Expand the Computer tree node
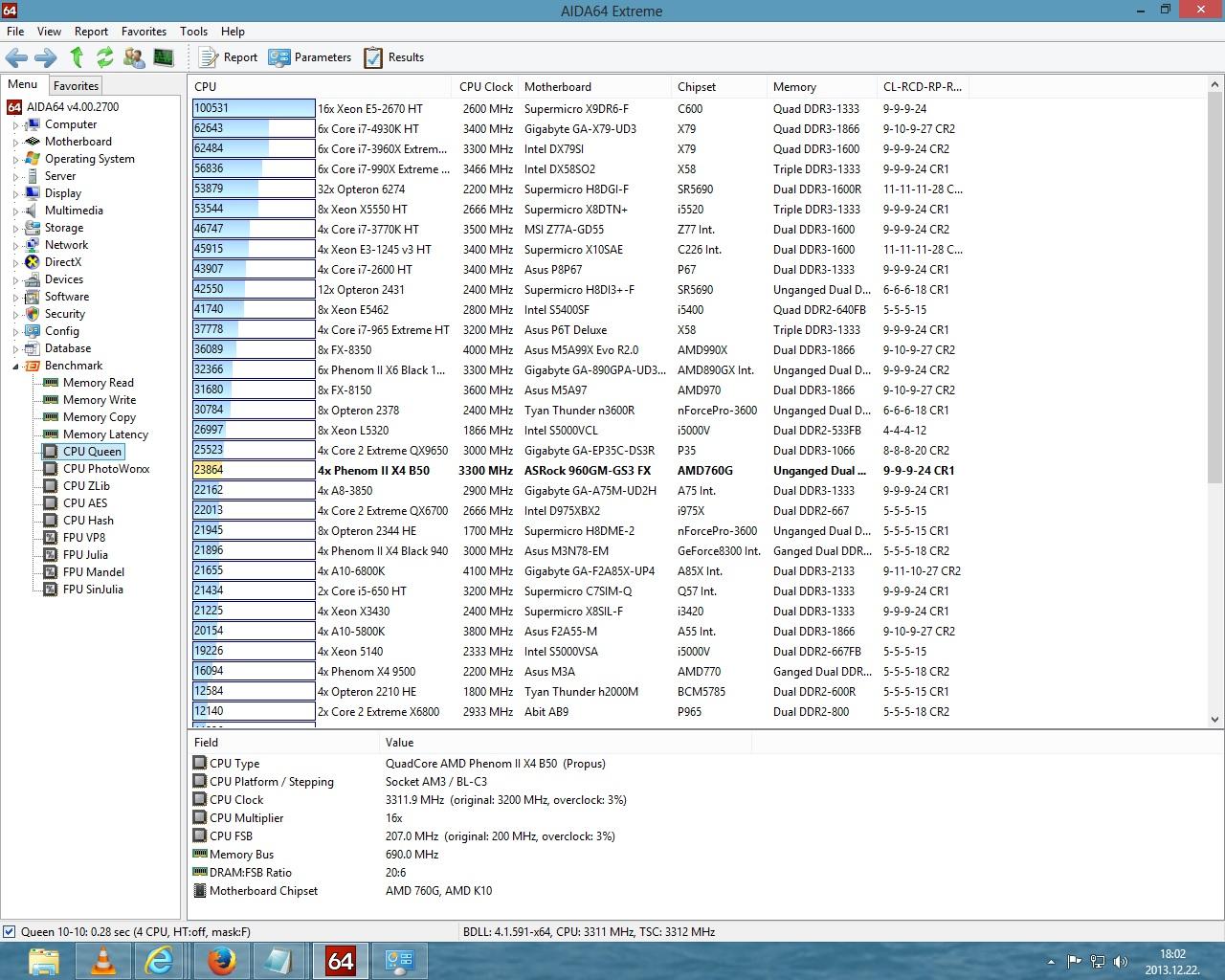Viewport: 1225px width, 980px height. pos(15,124)
